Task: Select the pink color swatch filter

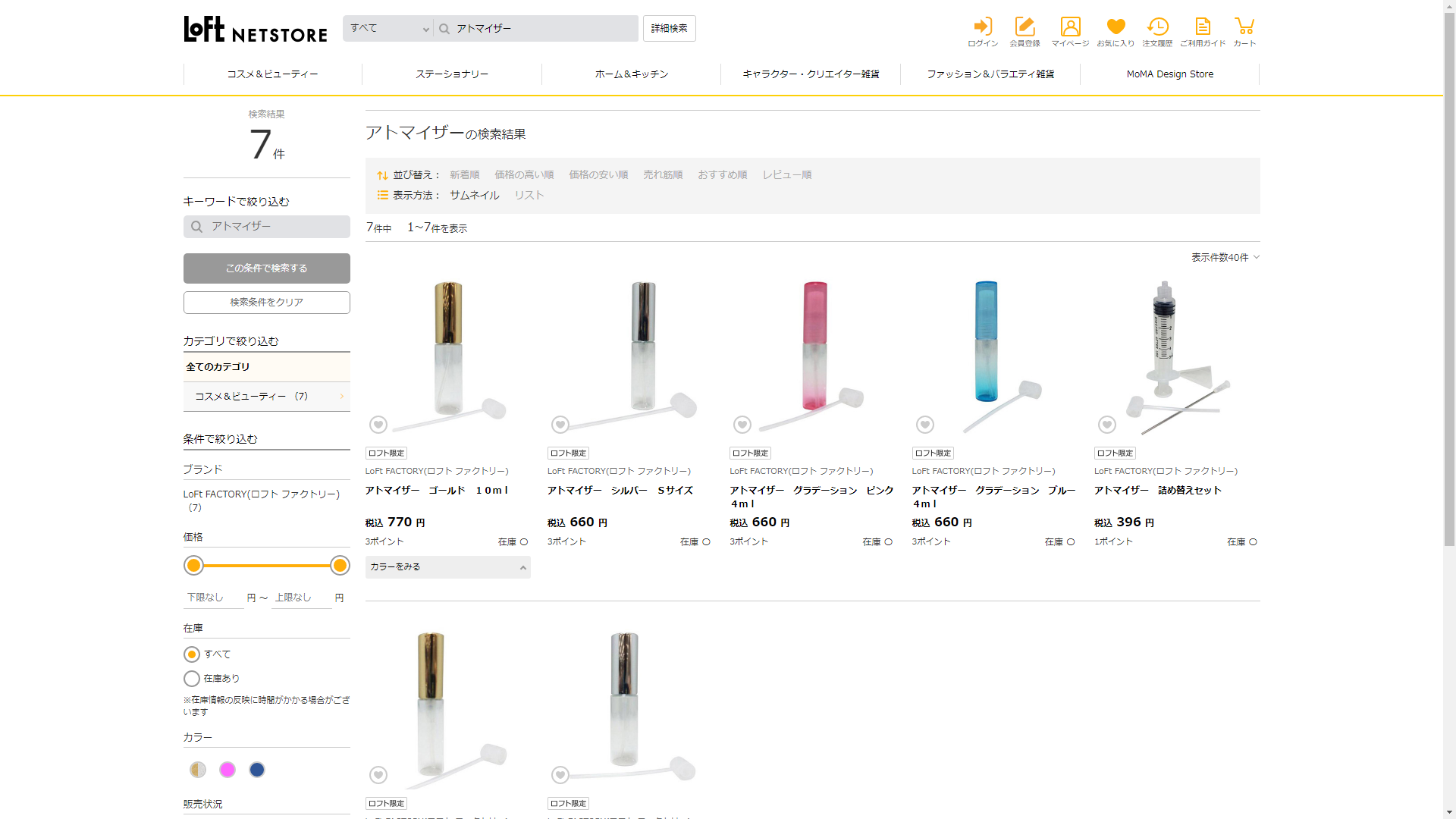Action: [x=227, y=770]
